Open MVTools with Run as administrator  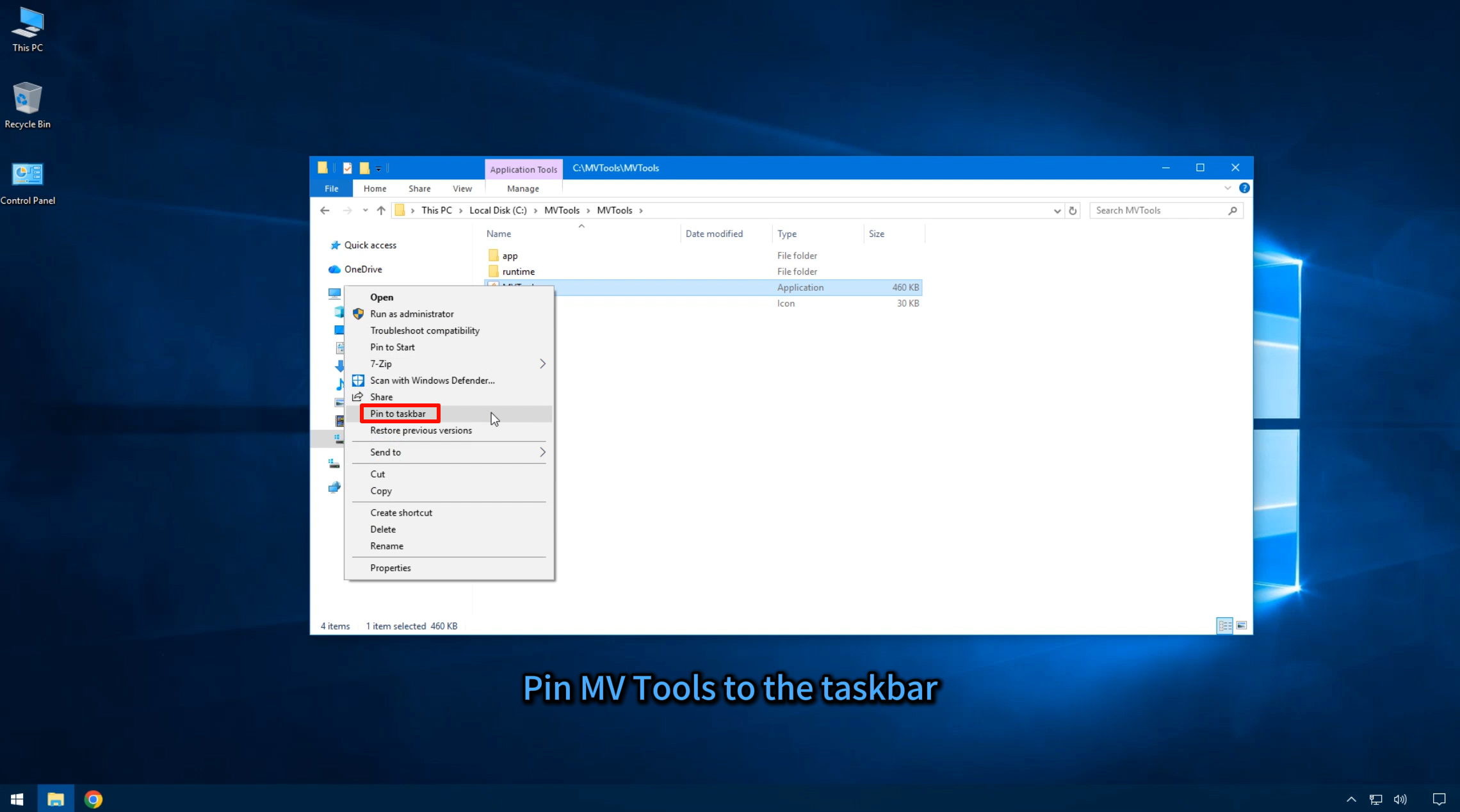click(412, 314)
